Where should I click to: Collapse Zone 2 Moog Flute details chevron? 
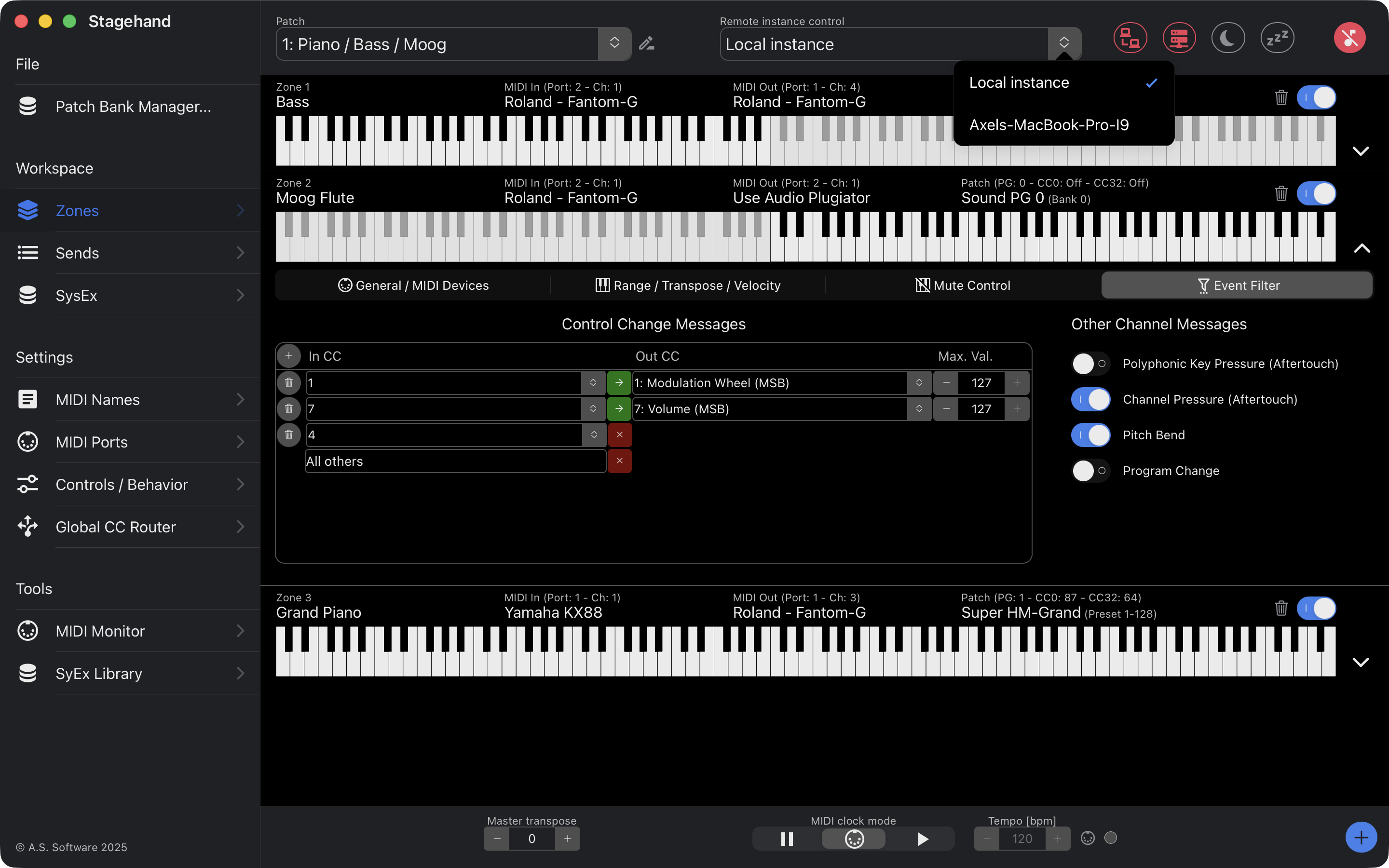click(x=1362, y=248)
